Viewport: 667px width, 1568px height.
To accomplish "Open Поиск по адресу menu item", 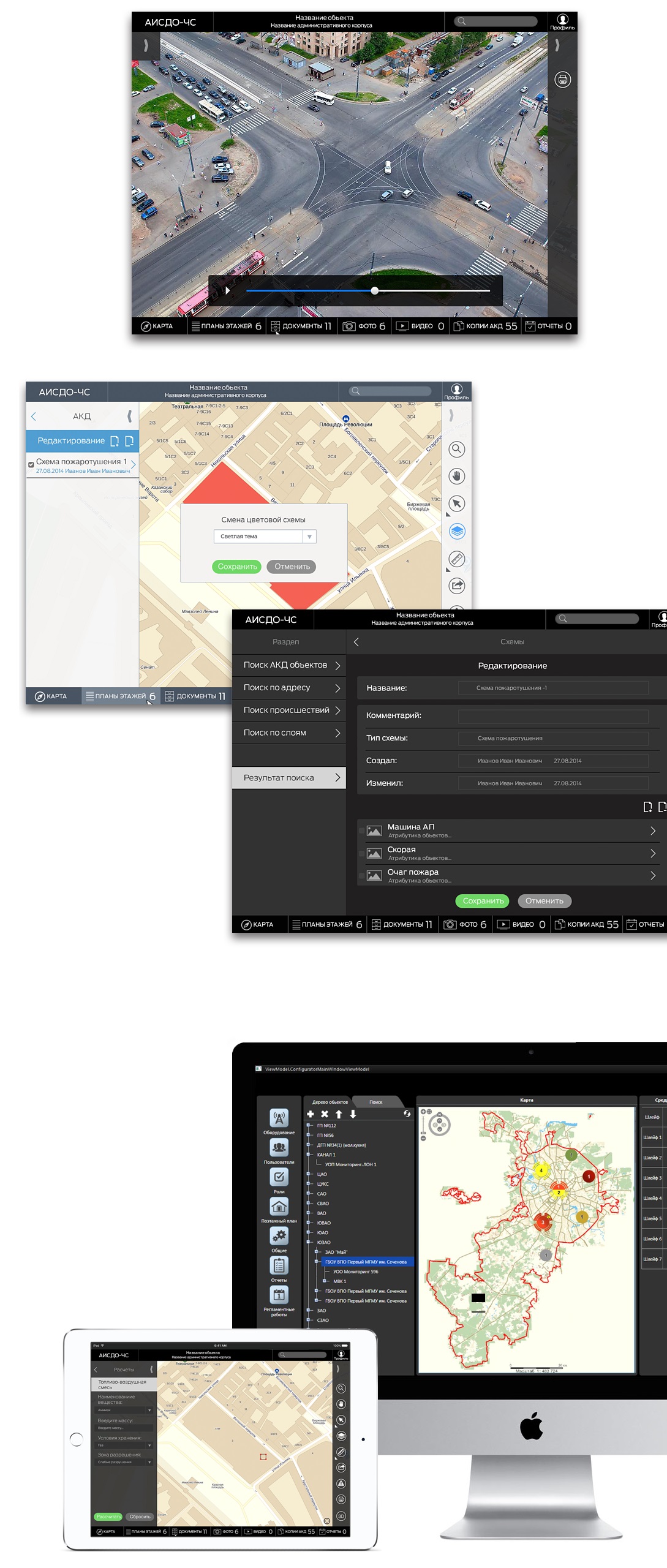I will pos(289,688).
